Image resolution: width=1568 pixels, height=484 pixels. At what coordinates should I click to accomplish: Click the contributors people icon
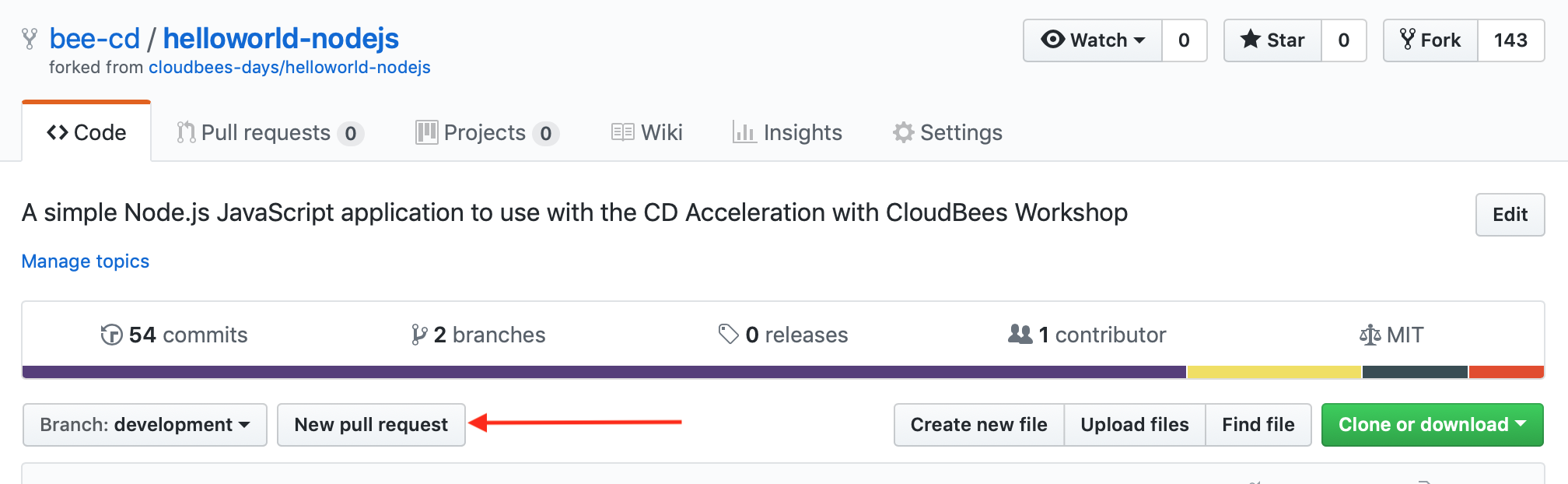(x=1020, y=335)
